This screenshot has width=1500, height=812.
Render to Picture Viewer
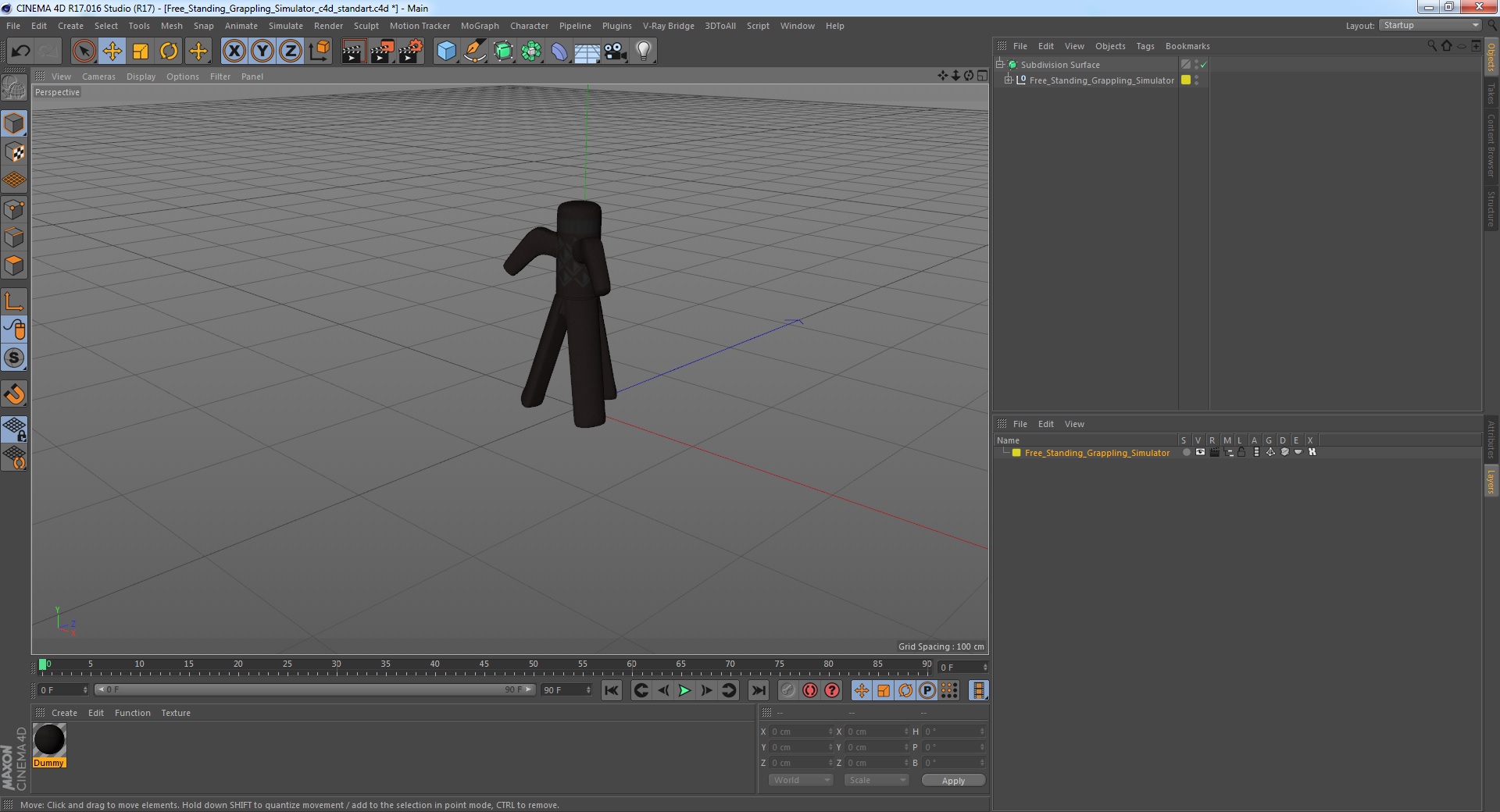tap(382, 52)
